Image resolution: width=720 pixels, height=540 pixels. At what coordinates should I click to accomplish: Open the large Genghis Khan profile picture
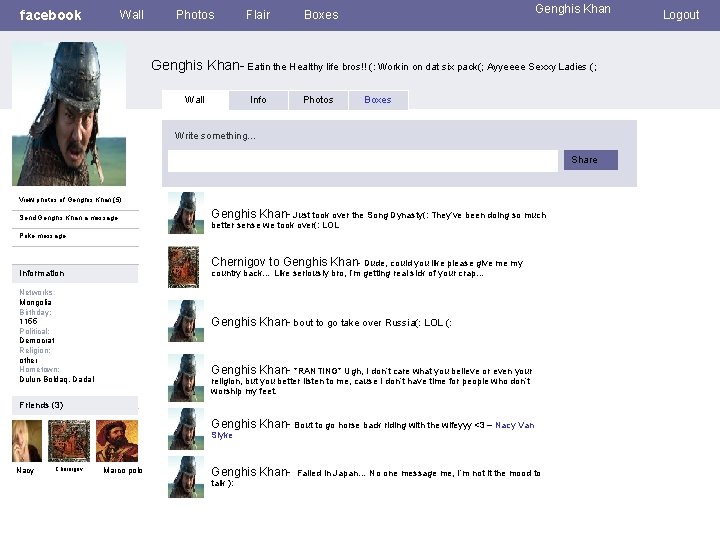(x=69, y=114)
